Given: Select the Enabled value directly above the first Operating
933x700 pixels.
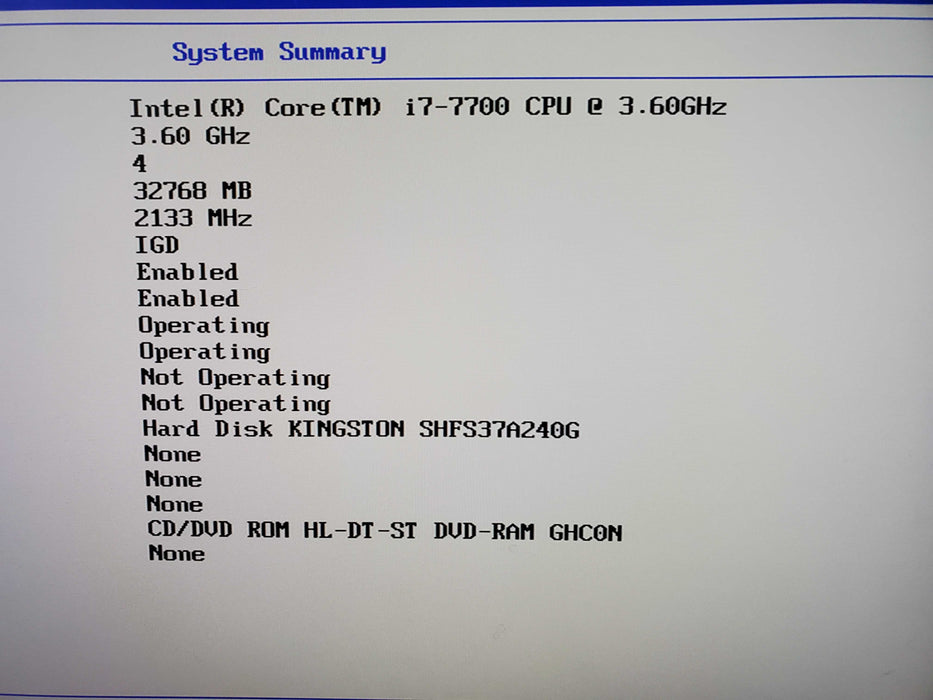Looking at the screenshot, I should tap(188, 298).
